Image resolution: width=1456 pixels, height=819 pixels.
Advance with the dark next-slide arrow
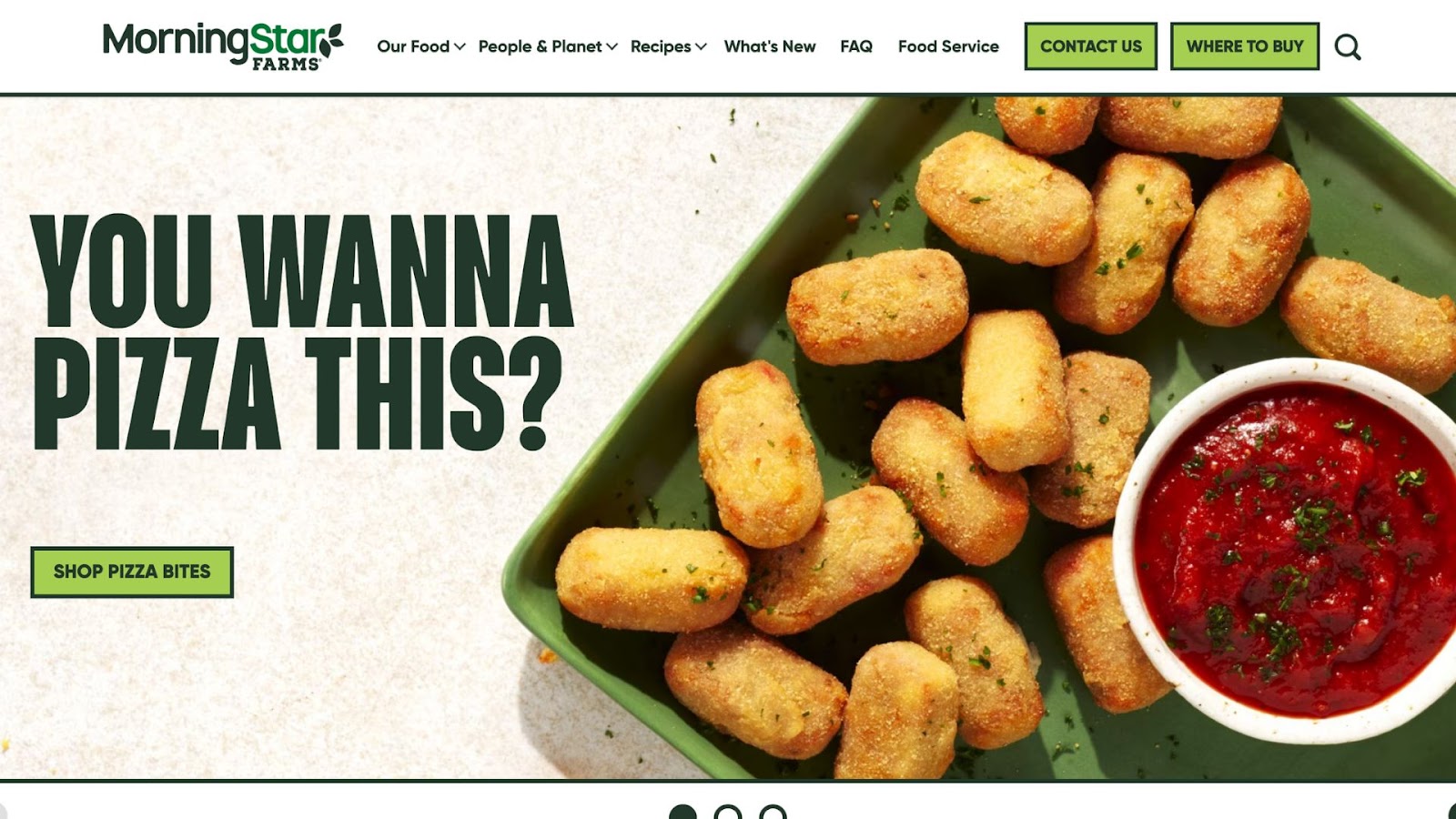point(1451,813)
